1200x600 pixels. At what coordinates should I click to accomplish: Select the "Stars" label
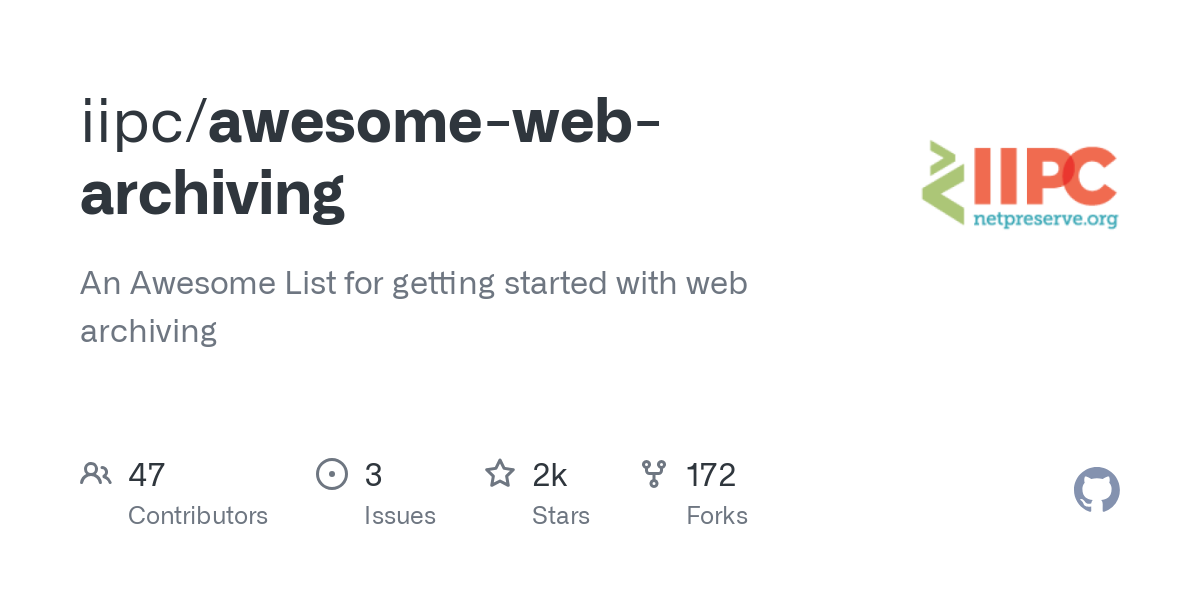pos(561,516)
